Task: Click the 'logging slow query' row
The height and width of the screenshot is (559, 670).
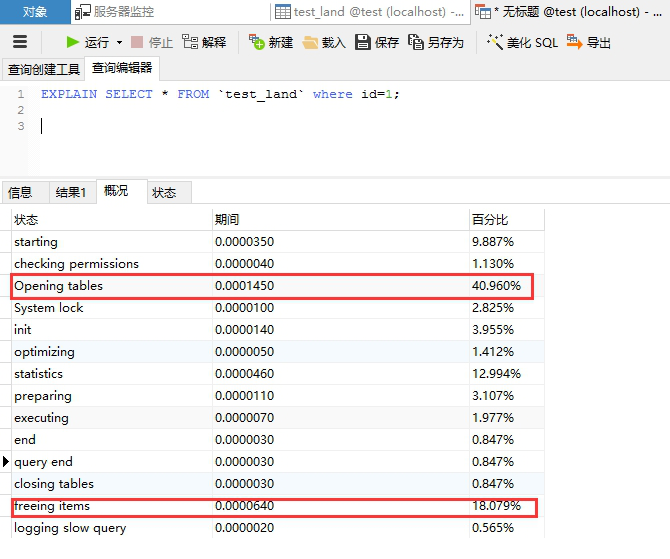Action: [278, 528]
